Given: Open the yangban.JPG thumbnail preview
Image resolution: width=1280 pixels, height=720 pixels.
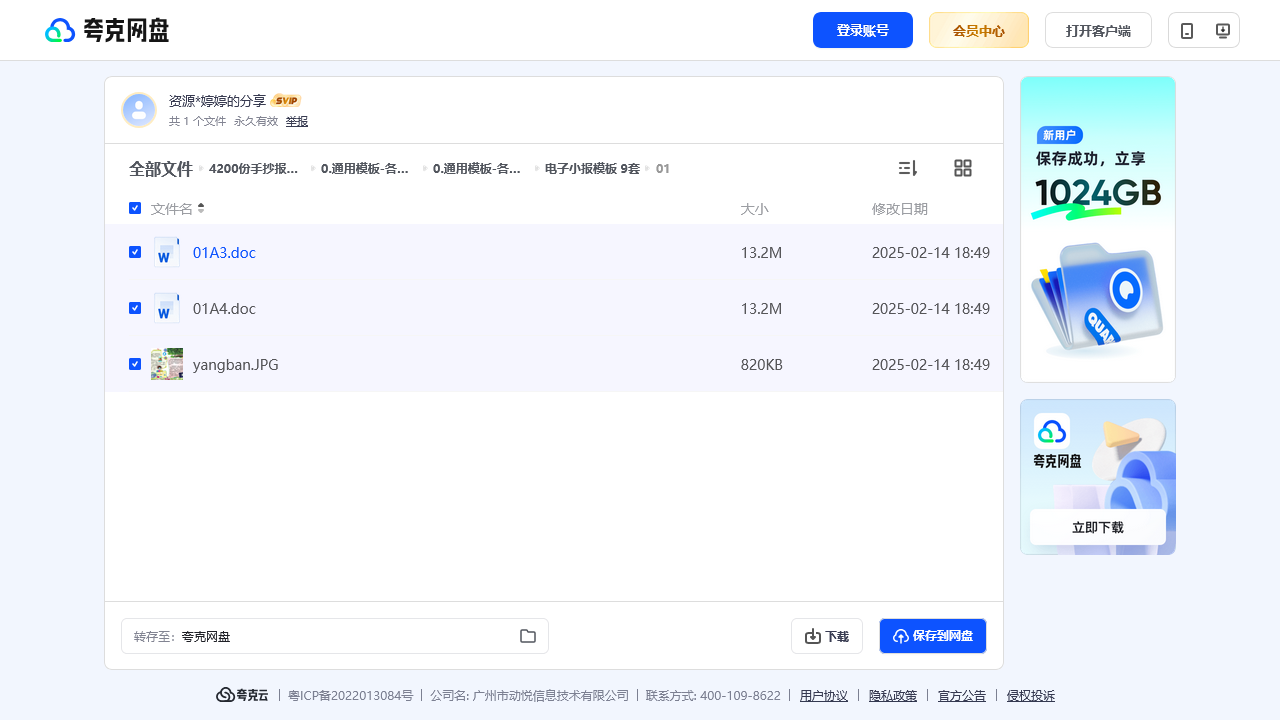Looking at the screenshot, I should coord(167,364).
